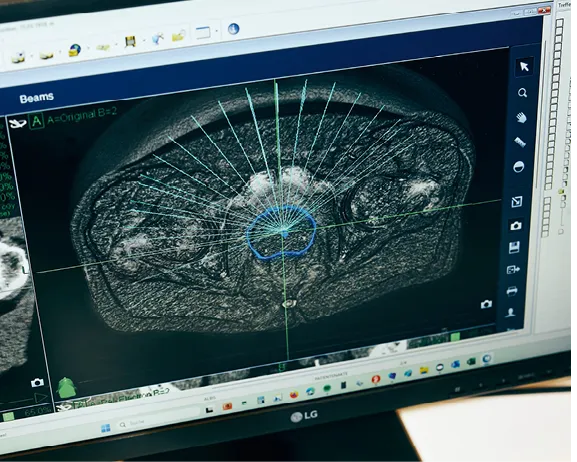Open the half-circle contrast windowing tool

pos(518,167)
